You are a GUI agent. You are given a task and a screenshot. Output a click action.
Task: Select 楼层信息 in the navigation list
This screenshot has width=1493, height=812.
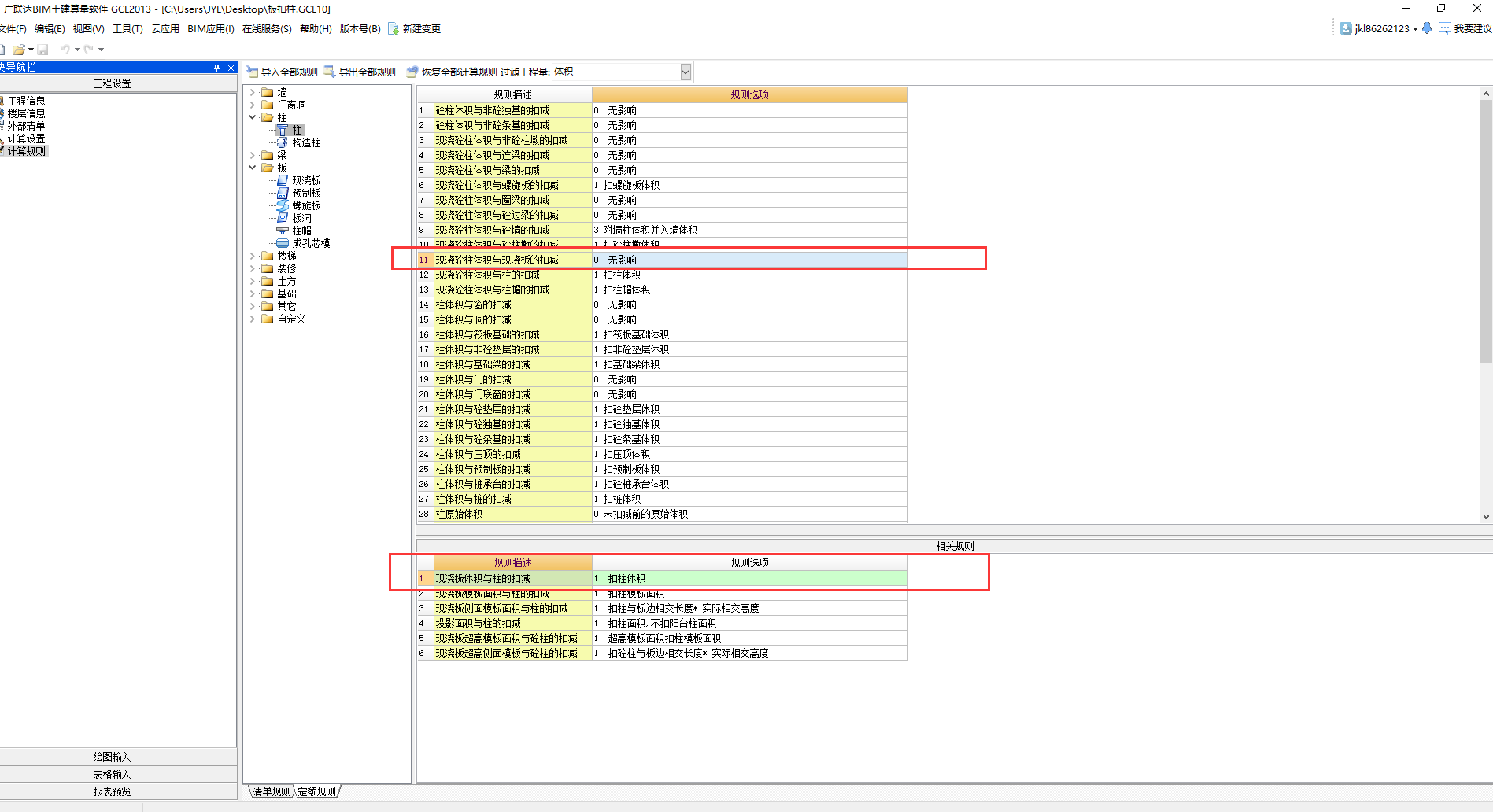point(27,113)
